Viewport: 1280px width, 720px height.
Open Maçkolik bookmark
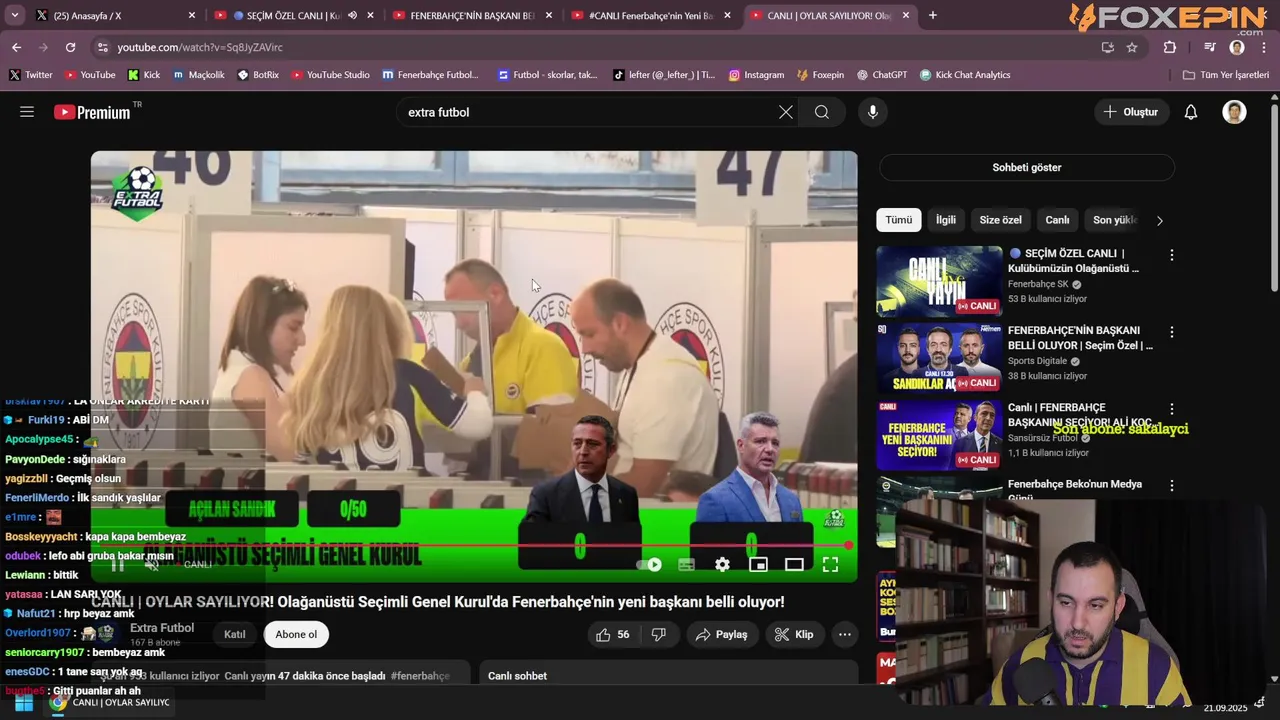199,75
